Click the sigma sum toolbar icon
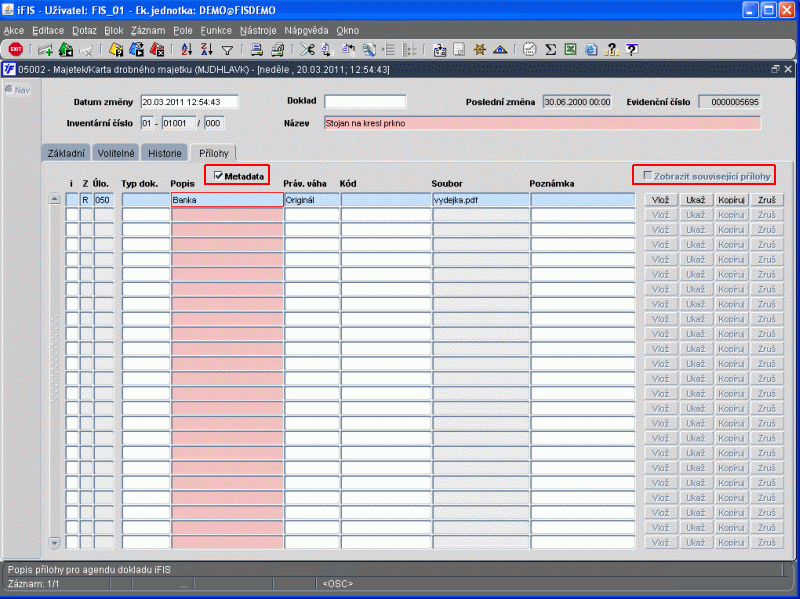 click(x=550, y=49)
